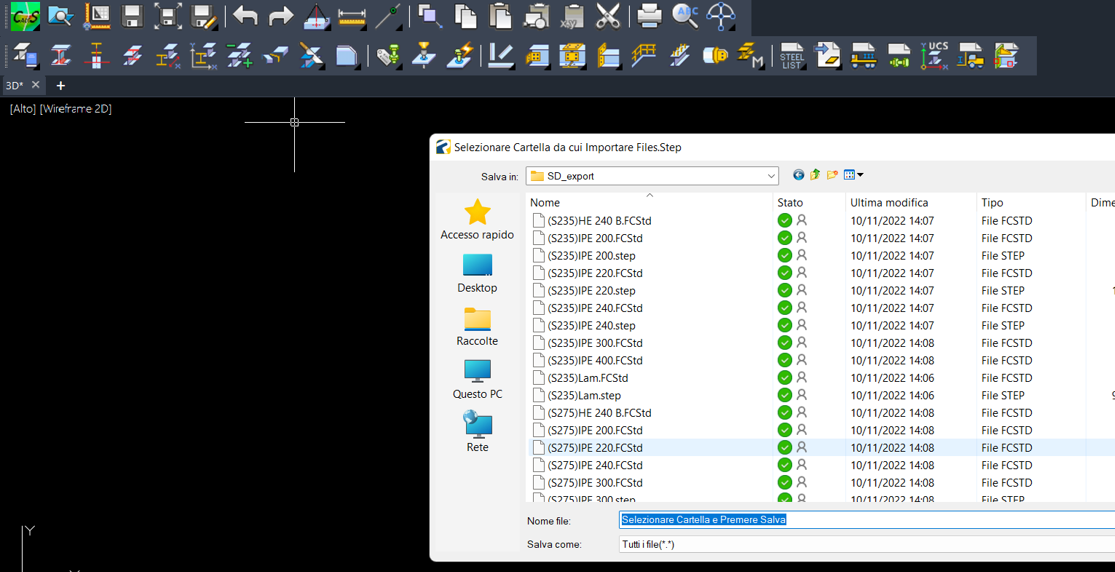
Task: Open the [Alto] view control label
Action: click(x=23, y=109)
